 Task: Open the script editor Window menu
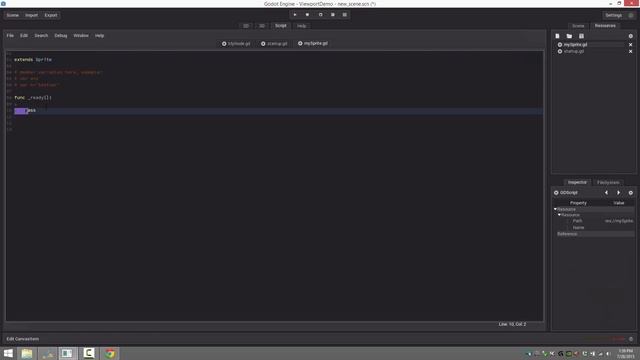(81, 36)
